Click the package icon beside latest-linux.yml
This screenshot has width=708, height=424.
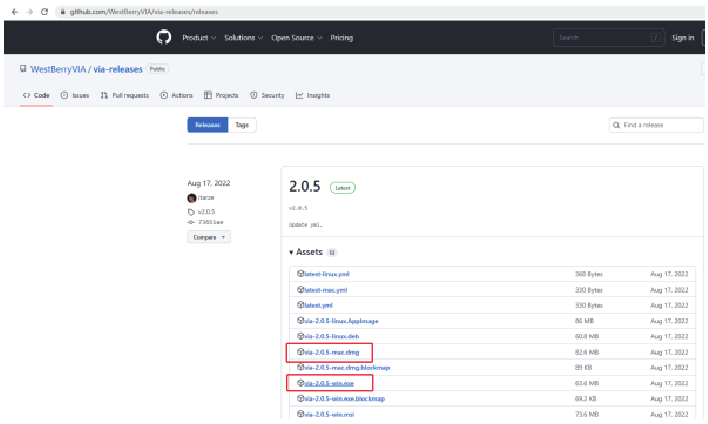pos(300,273)
